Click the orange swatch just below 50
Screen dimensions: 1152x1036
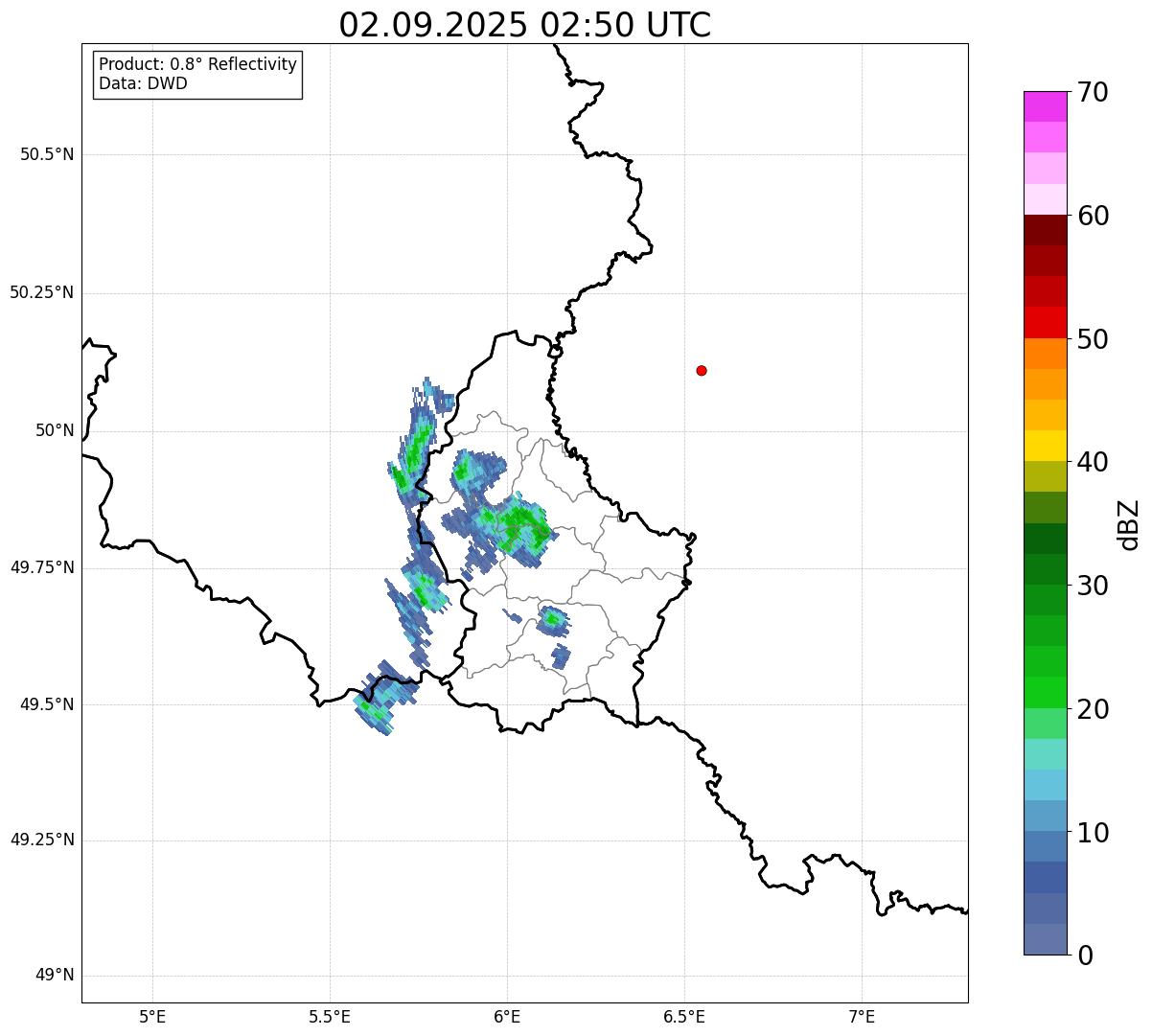(x=1045, y=354)
